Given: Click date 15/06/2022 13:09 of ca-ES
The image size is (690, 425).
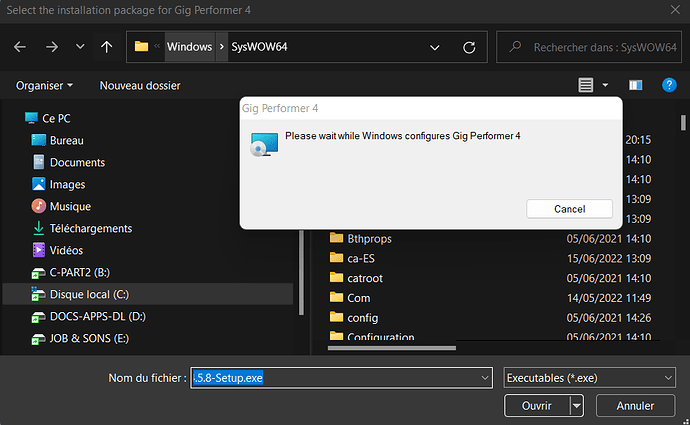Looking at the screenshot, I should (x=609, y=258).
